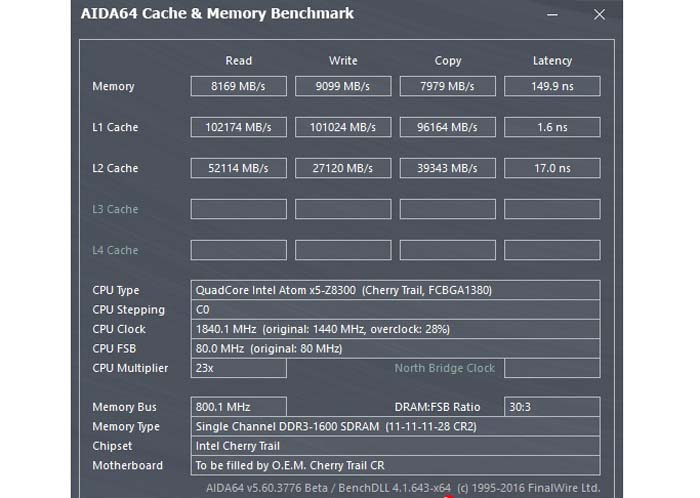Click the Memory Type DDR3-1600 field
The image size is (700, 498).
[396, 427]
